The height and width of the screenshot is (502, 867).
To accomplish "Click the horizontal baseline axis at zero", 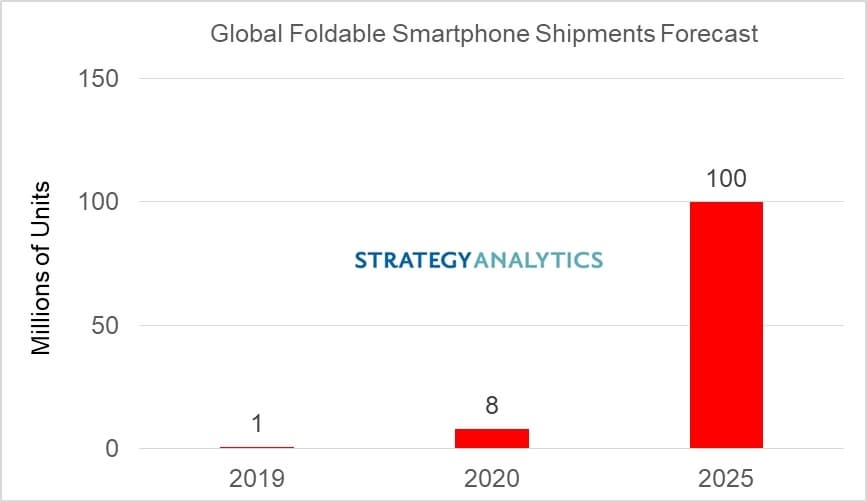I will pyautogui.click(x=380, y=449).
